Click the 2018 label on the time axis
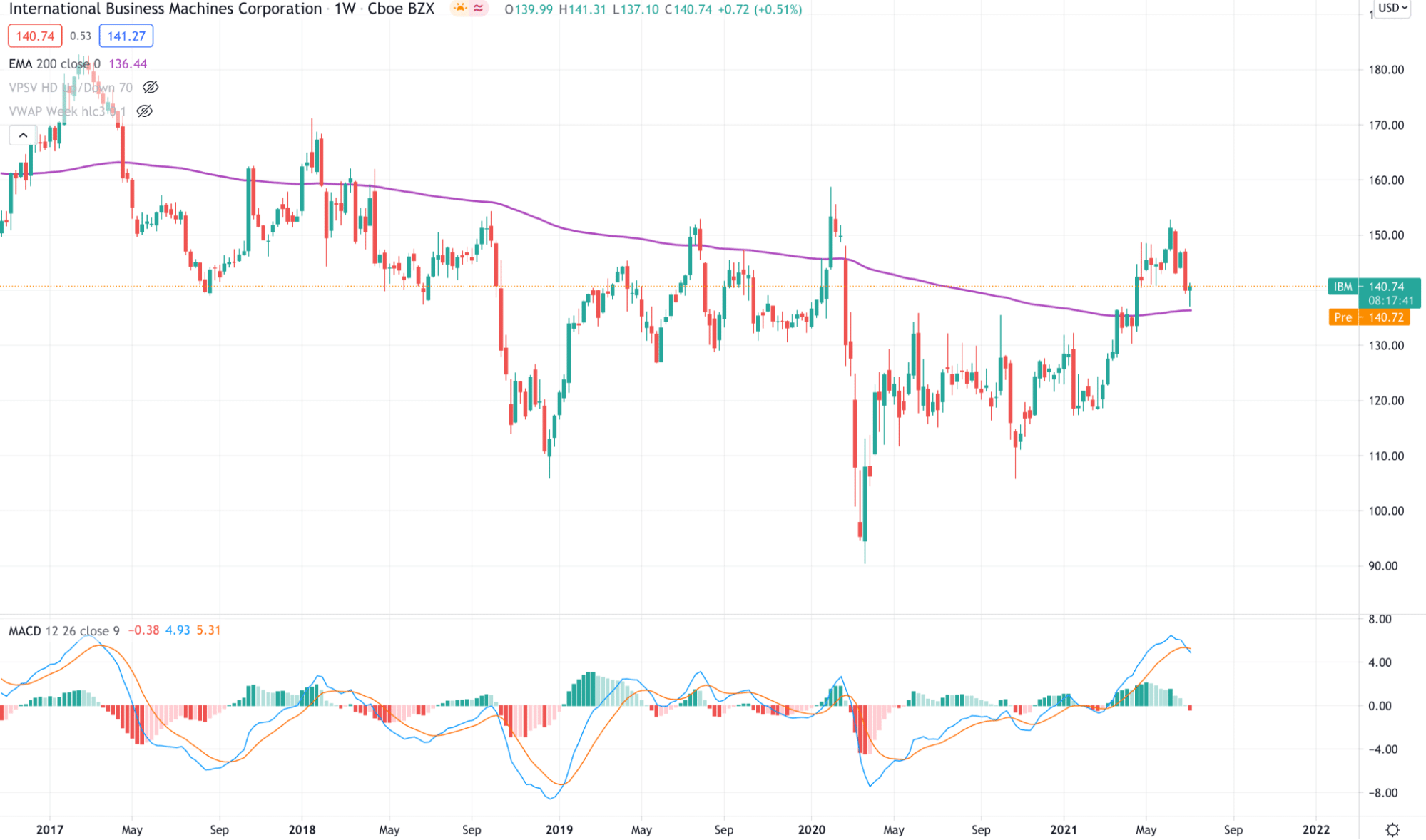 pos(302,829)
